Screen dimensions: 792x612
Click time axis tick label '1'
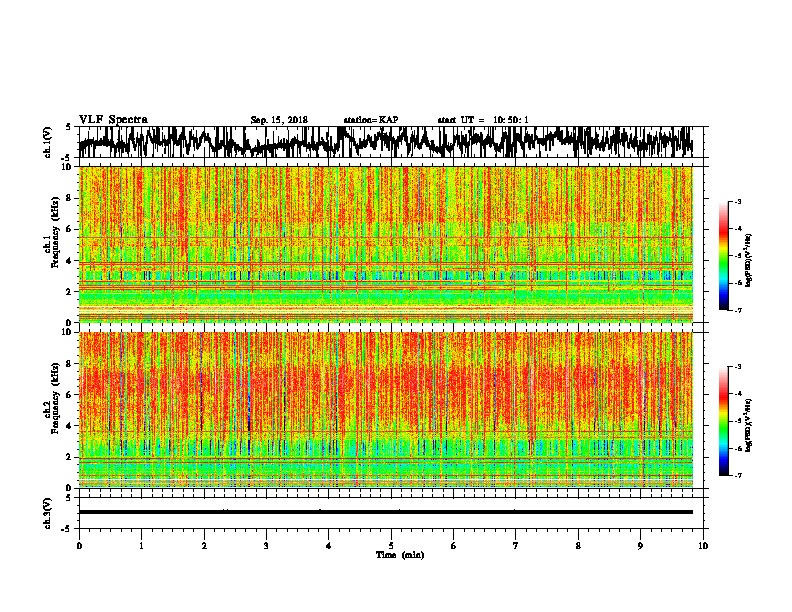(x=141, y=546)
